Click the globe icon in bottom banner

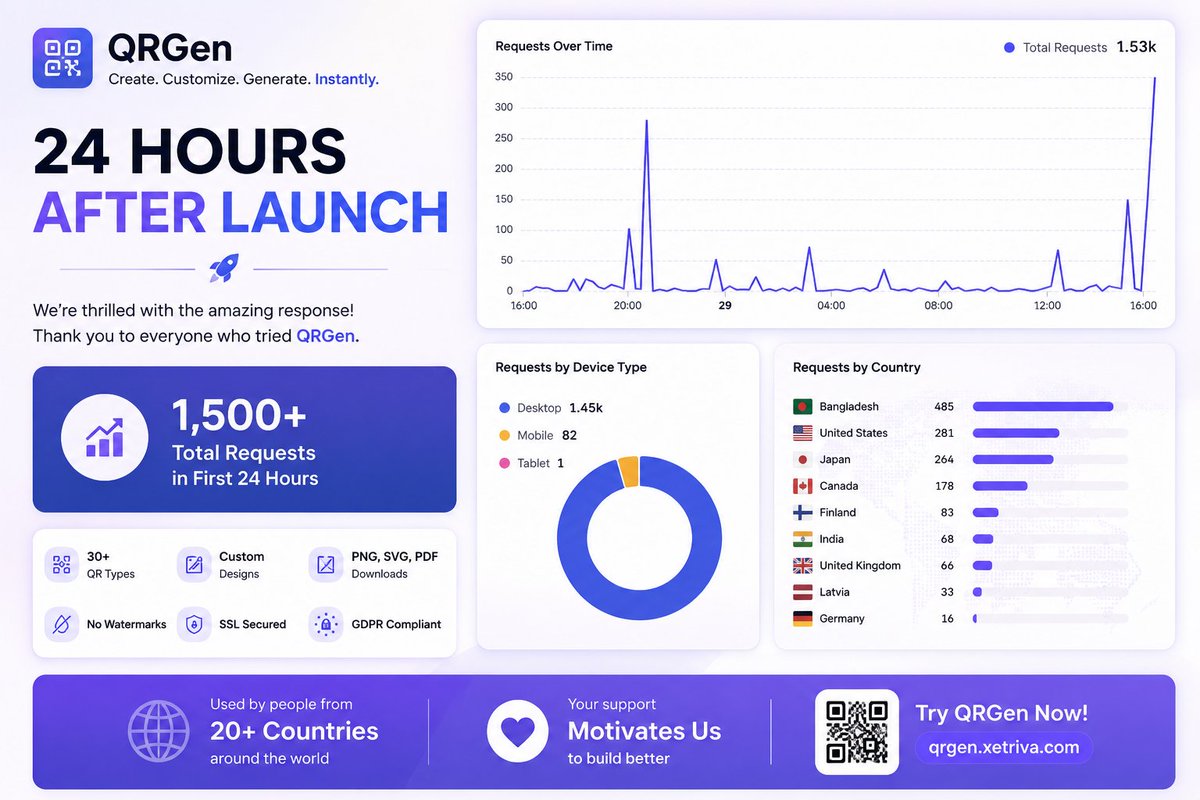pos(159,731)
